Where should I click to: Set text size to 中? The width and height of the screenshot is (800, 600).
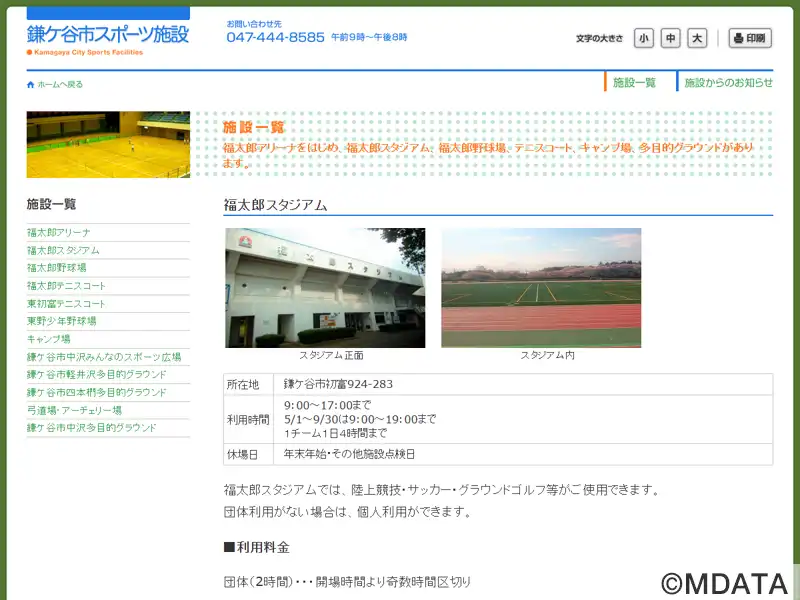pos(670,38)
